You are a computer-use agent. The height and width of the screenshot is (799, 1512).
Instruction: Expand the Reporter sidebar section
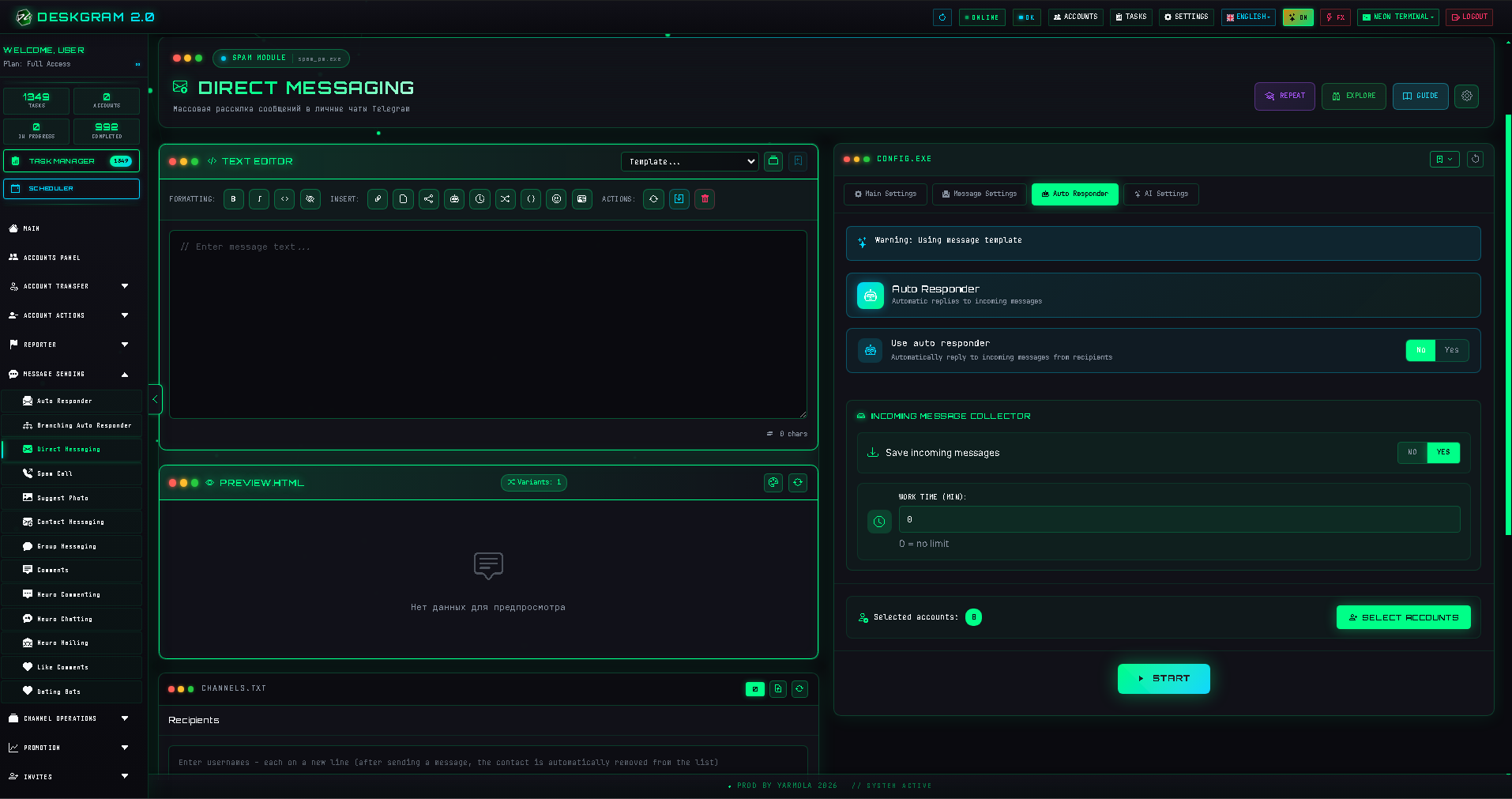71,345
